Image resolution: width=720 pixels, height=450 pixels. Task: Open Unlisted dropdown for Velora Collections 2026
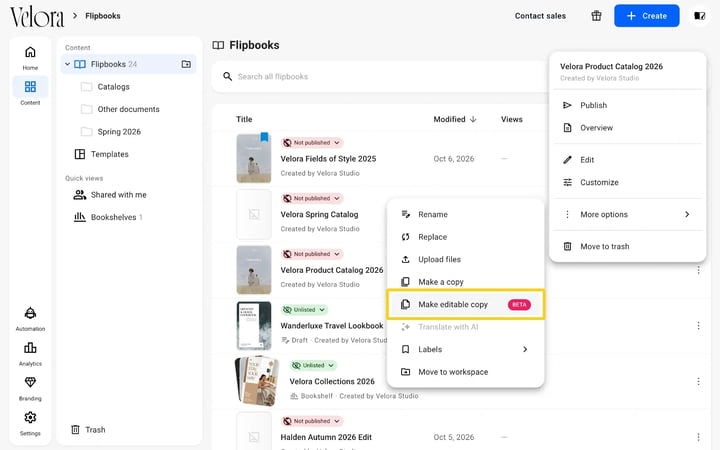(314, 366)
